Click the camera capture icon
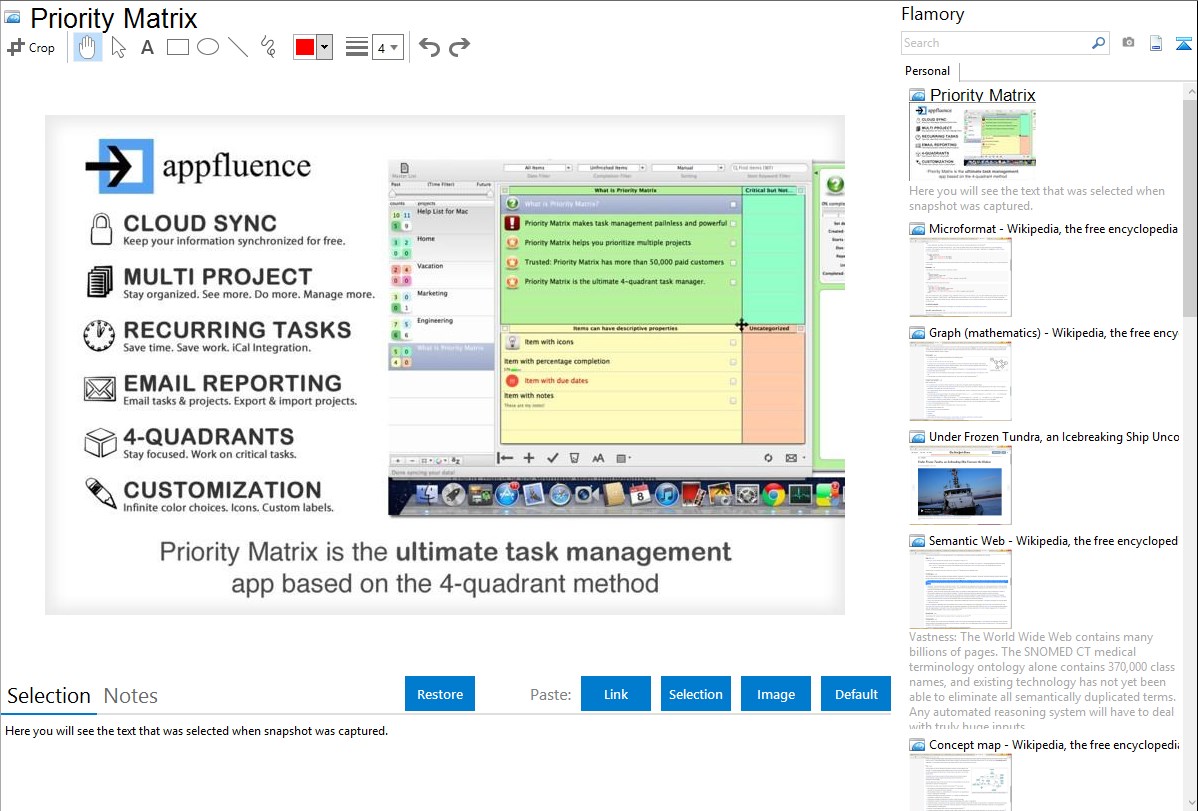 click(x=1128, y=43)
